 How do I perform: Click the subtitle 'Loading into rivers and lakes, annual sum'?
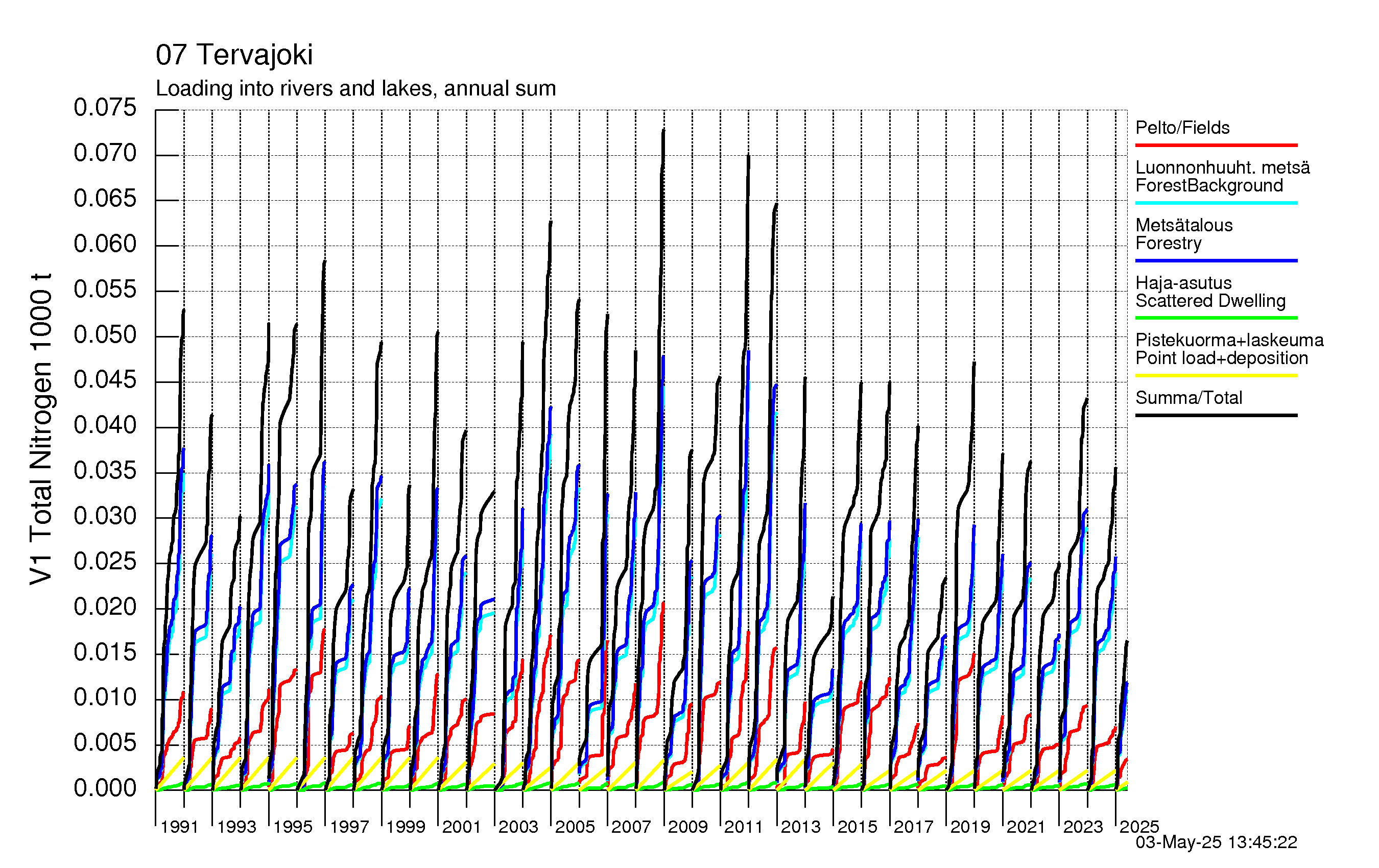coord(355,89)
